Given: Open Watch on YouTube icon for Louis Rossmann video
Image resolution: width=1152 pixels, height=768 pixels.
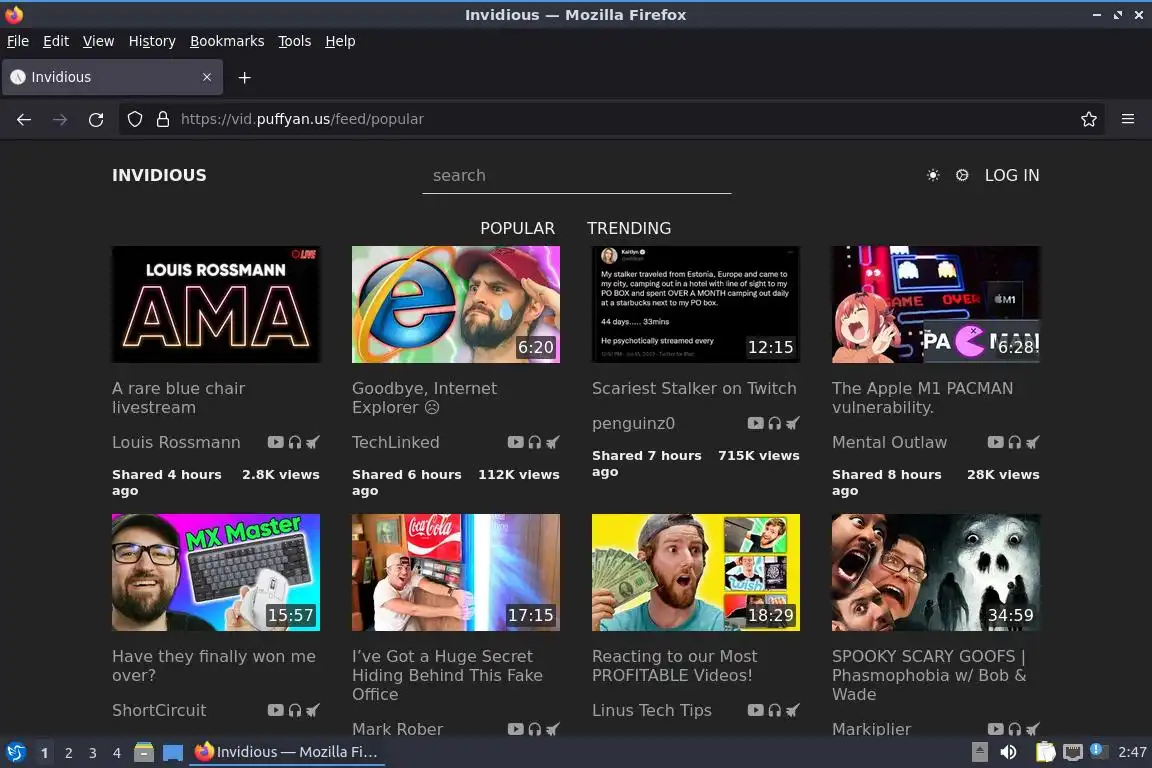Looking at the screenshot, I should pyautogui.click(x=276, y=442).
